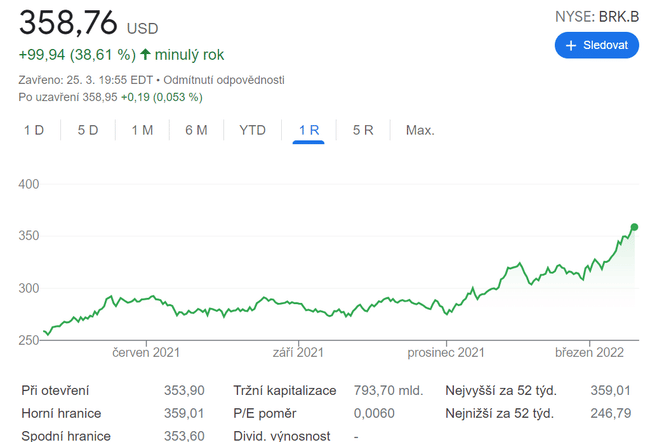Image resolution: width=650 pixels, height=442 pixels.
Task: Click the Nejnižší za 52 týd. label
Action: coord(500,413)
